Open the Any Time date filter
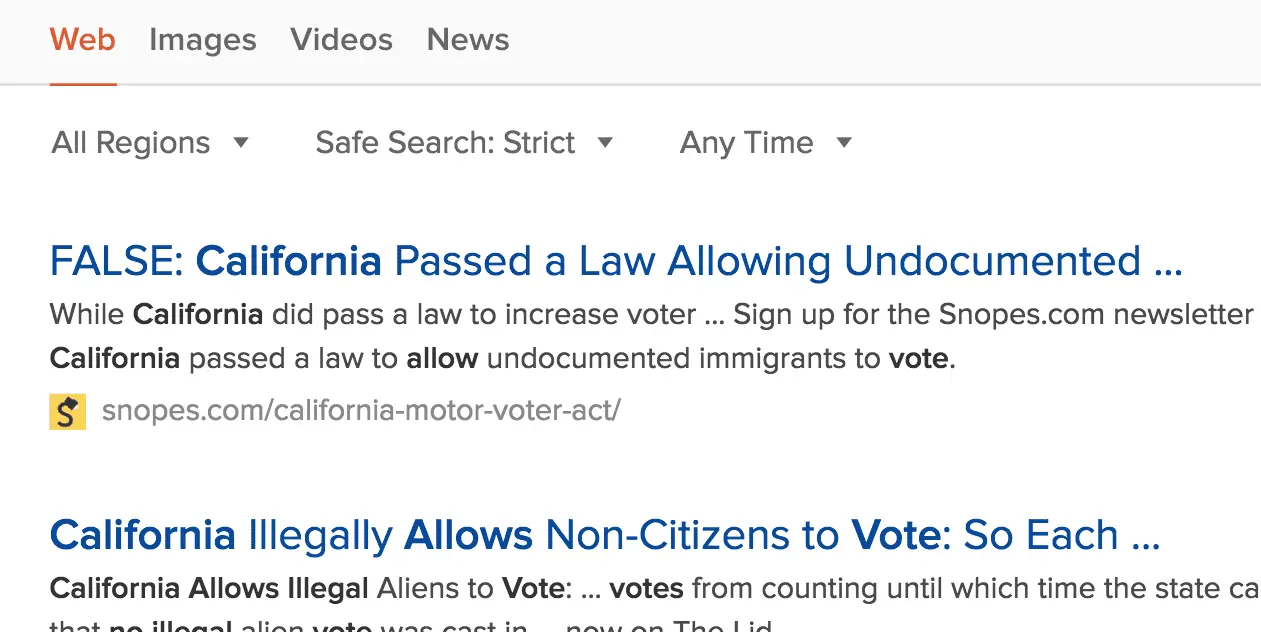Screen dimensions: 1261x632 [746, 143]
